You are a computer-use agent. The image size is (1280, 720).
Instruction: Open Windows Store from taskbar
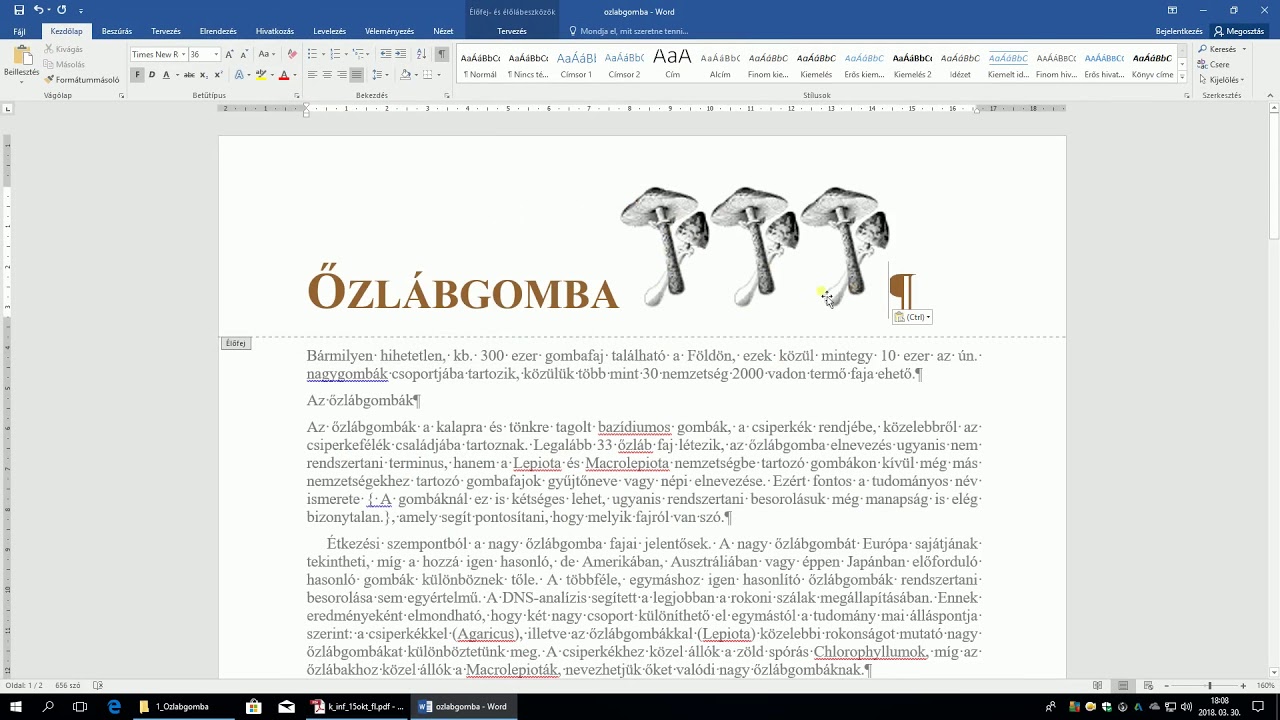click(x=254, y=706)
